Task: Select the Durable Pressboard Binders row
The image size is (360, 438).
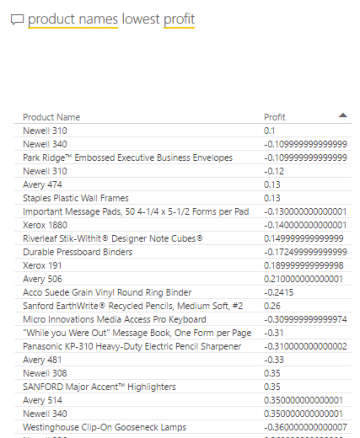Action: coord(183,252)
